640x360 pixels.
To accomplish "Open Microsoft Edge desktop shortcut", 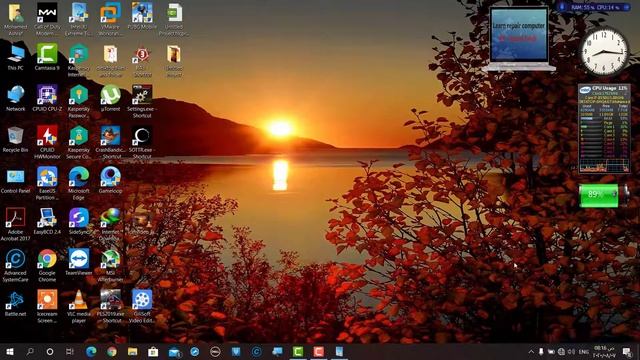I will [78, 183].
